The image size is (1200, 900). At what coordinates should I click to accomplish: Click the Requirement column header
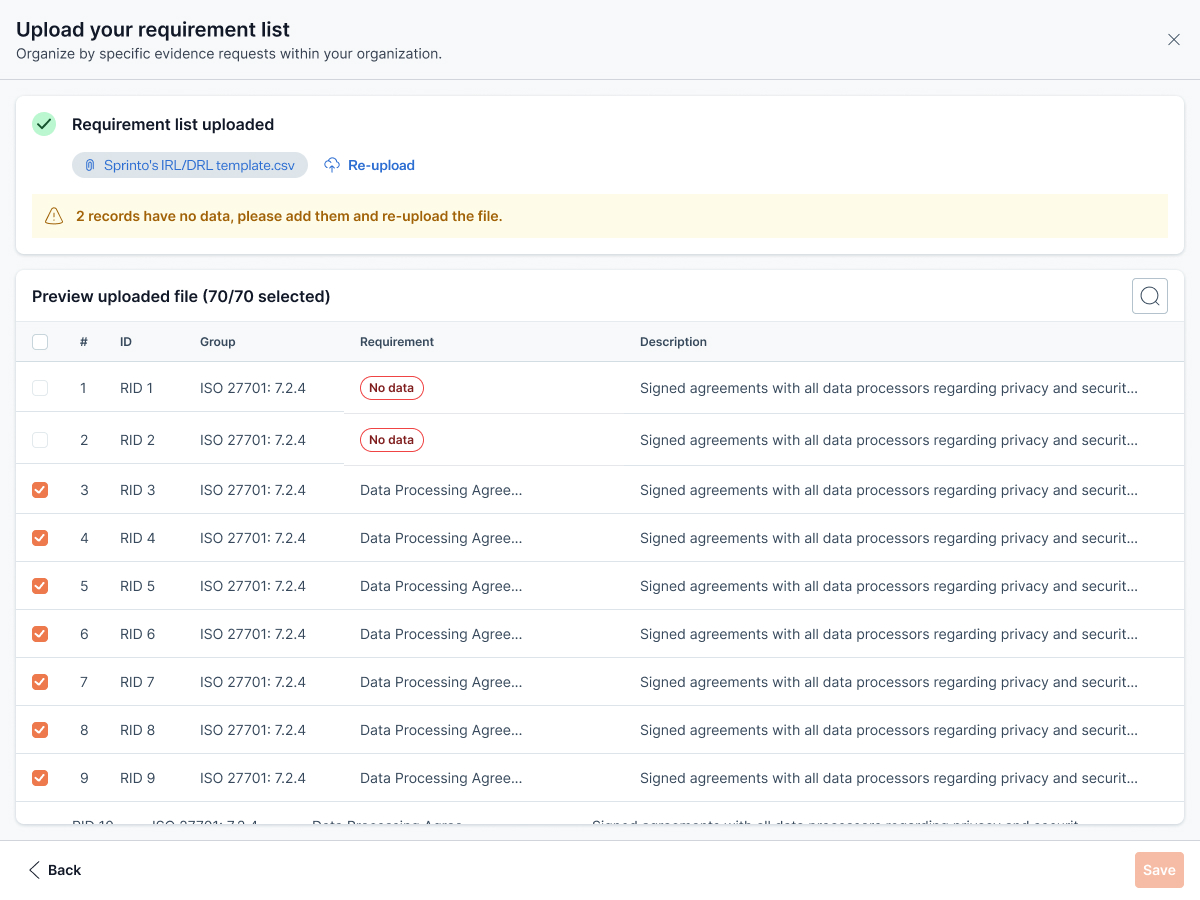(397, 342)
